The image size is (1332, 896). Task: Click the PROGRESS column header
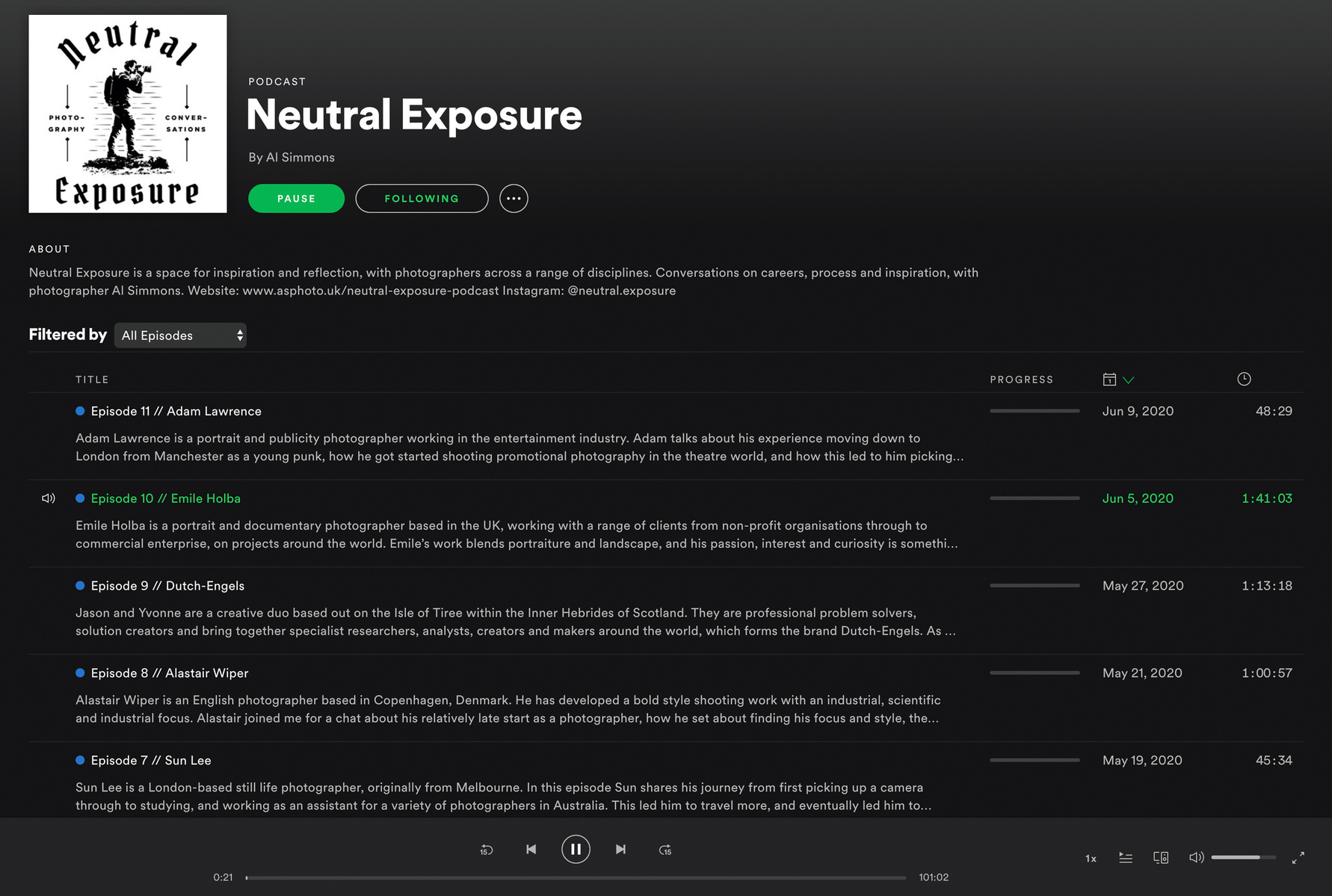(1021, 380)
